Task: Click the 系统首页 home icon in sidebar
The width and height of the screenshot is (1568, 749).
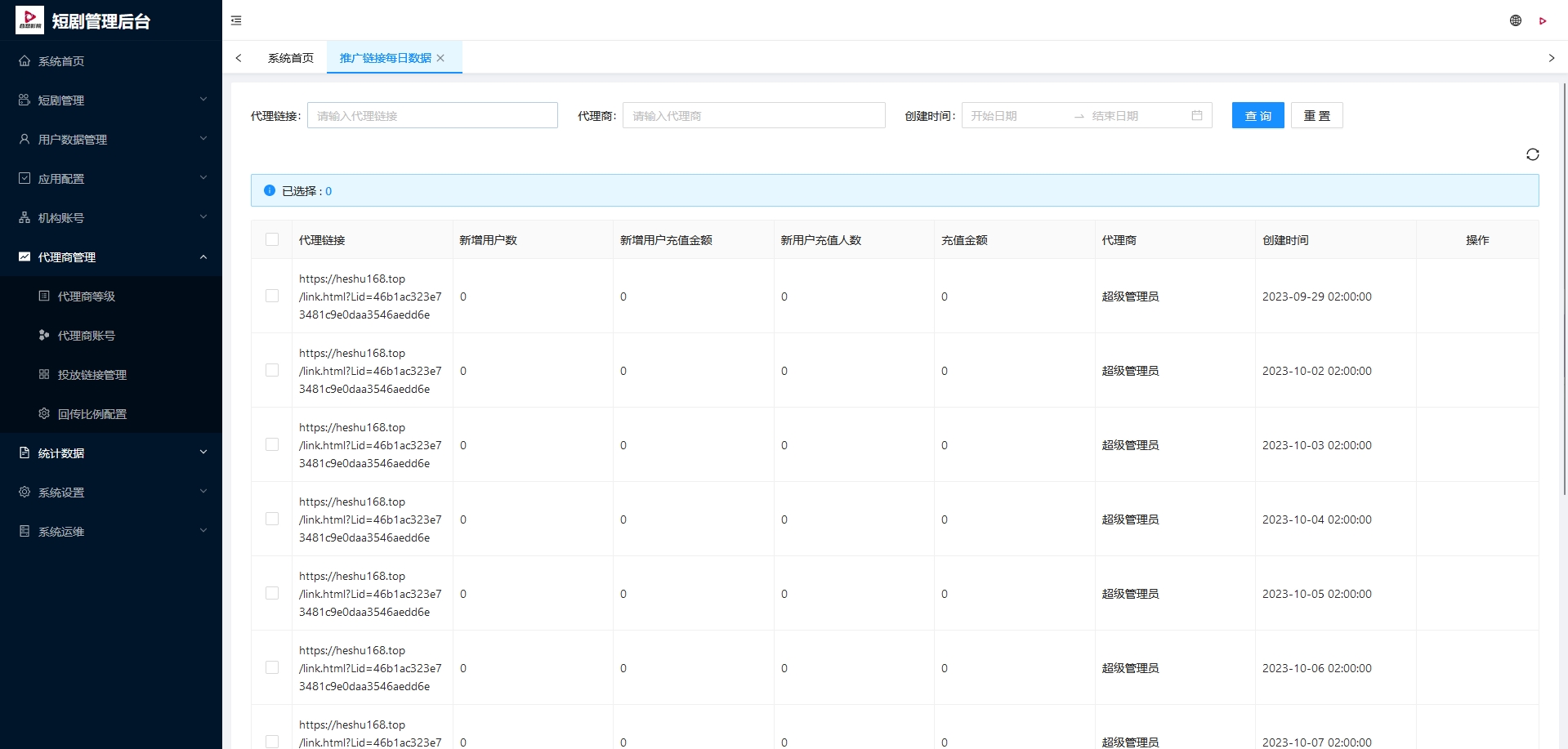Action: 25,61
